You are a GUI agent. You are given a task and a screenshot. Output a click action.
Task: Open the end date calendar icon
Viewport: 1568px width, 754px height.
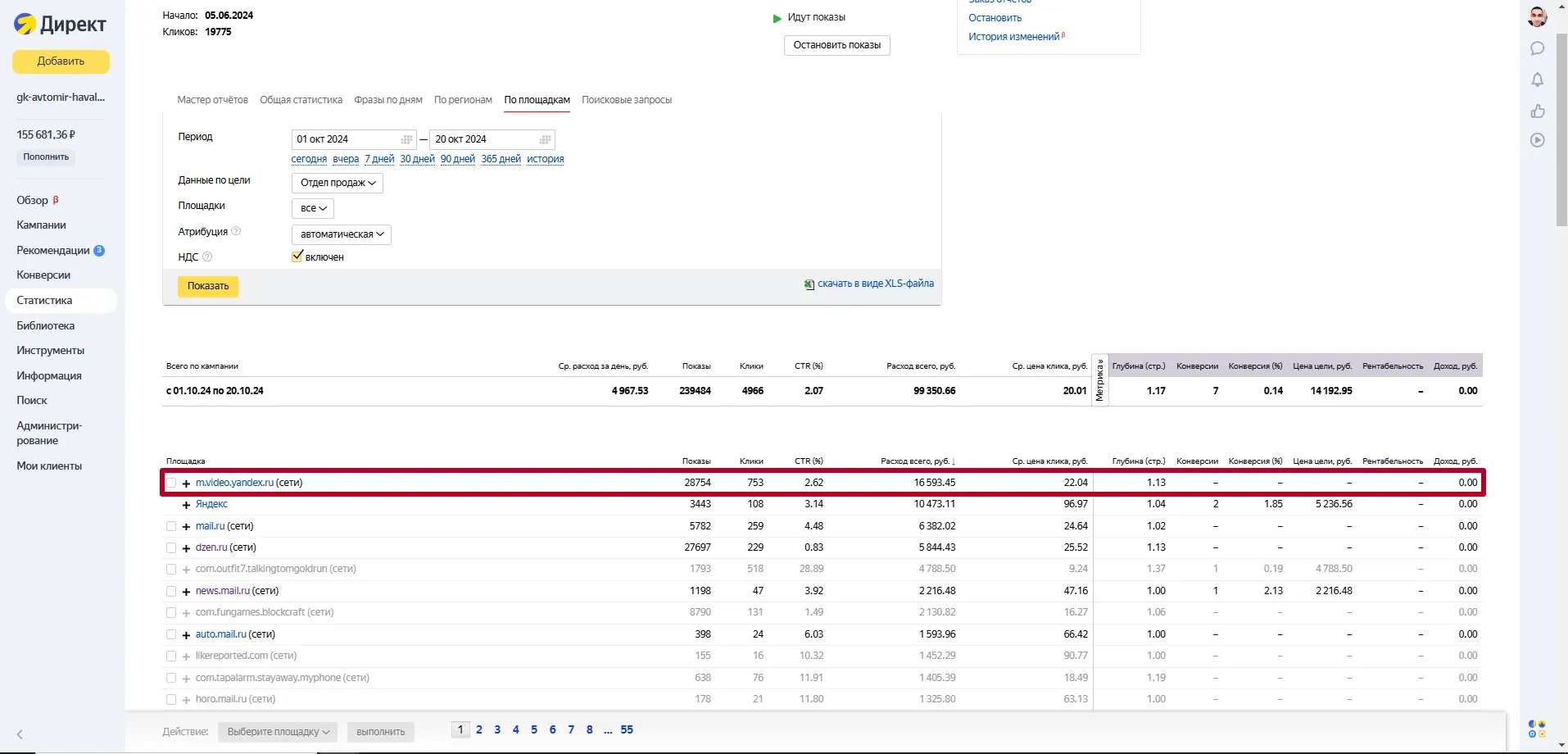[545, 139]
